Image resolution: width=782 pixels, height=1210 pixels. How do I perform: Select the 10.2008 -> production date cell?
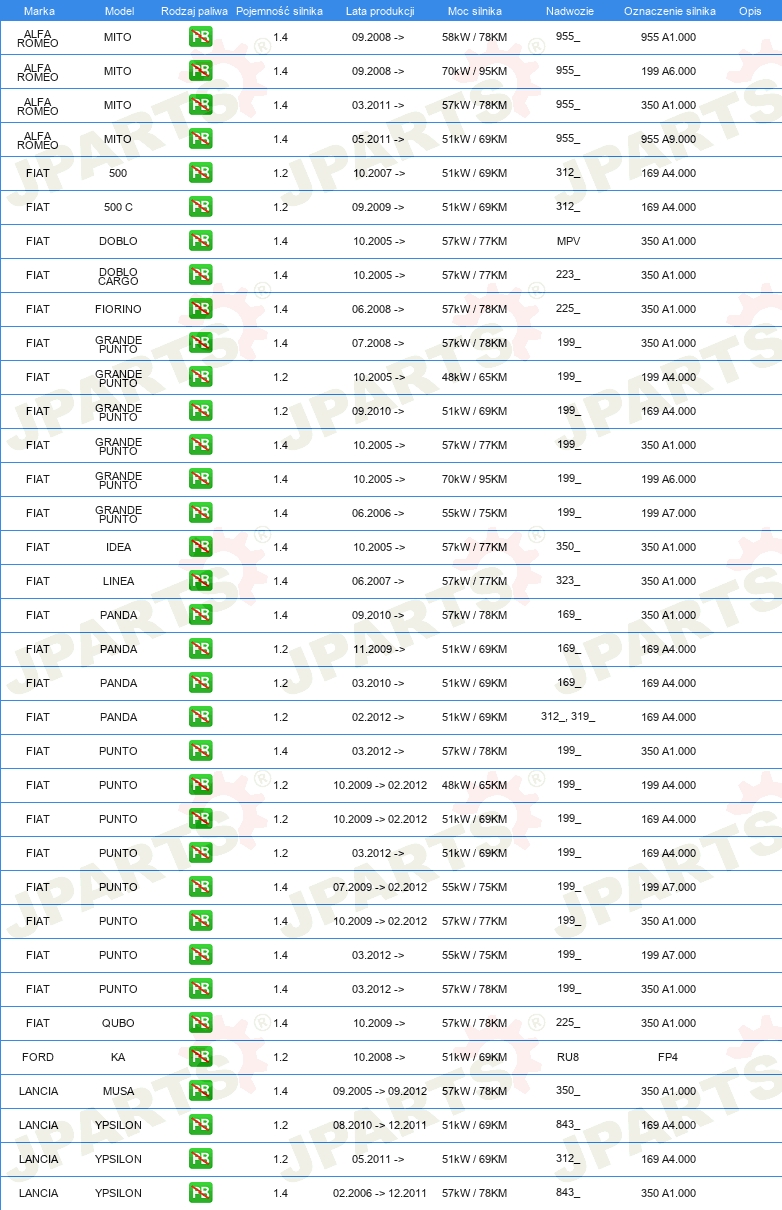pyautogui.click(x=379, y=1057)
